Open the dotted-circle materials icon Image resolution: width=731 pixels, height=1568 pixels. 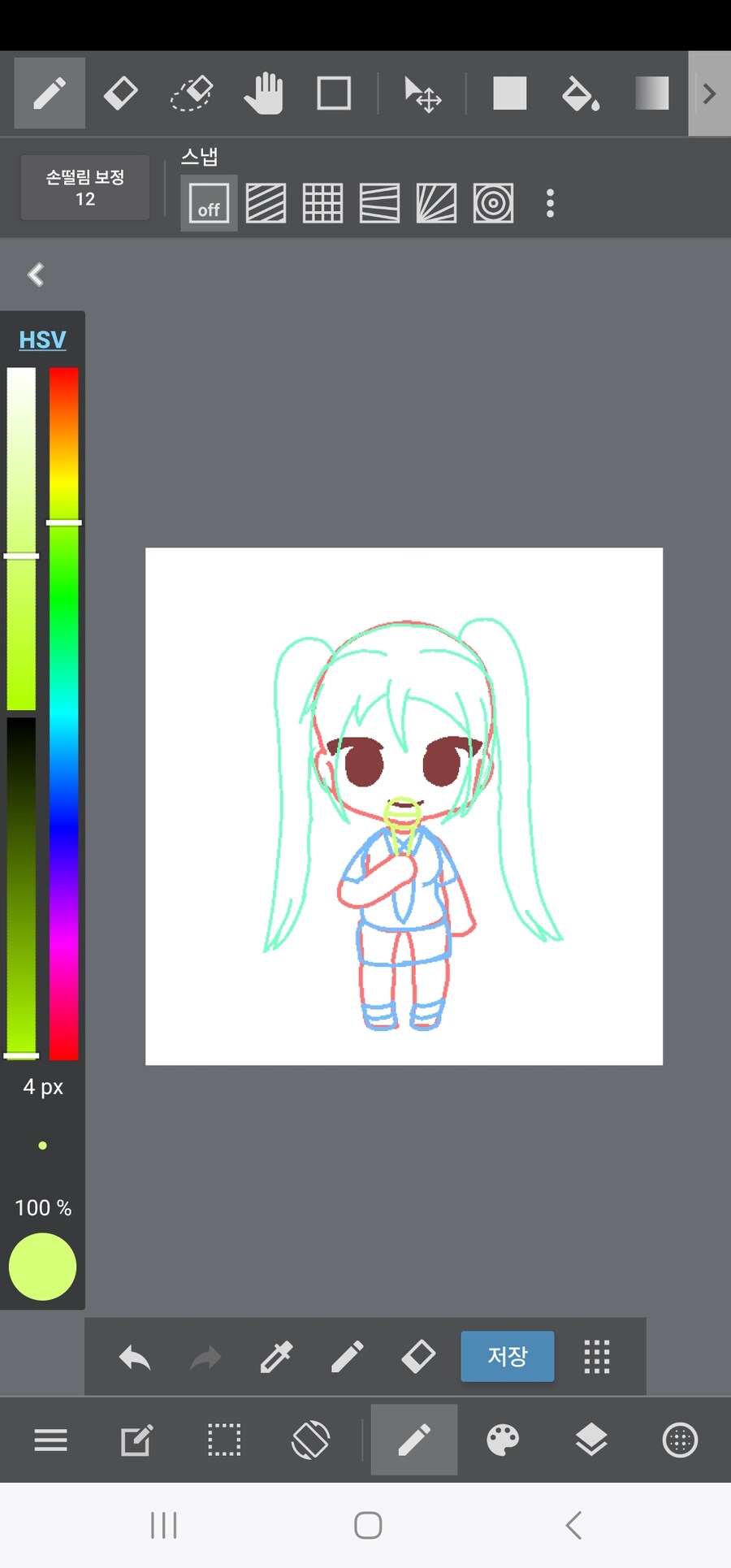click(x=680, y=1440)
